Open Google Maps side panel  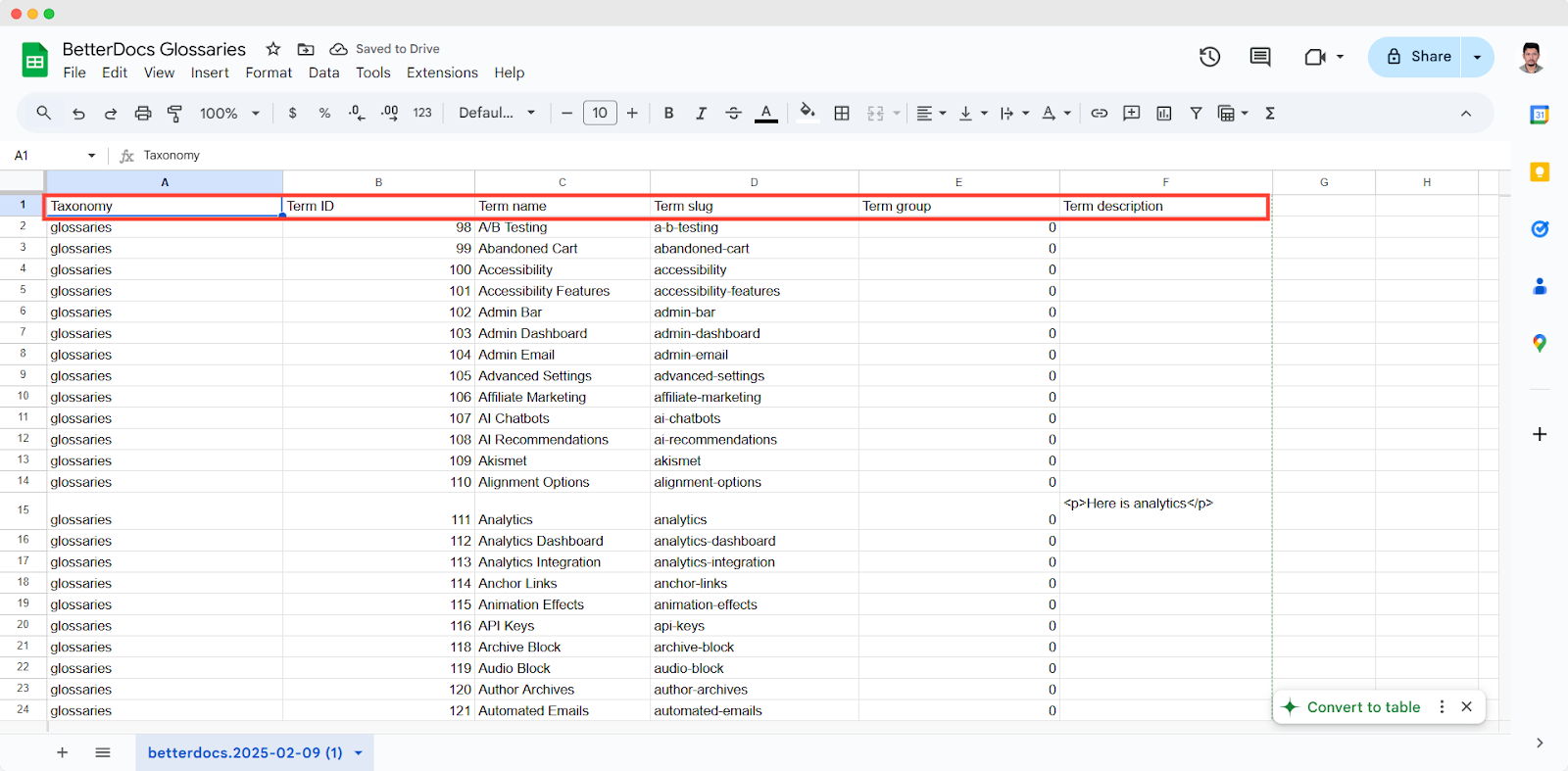pos(1540,343)
